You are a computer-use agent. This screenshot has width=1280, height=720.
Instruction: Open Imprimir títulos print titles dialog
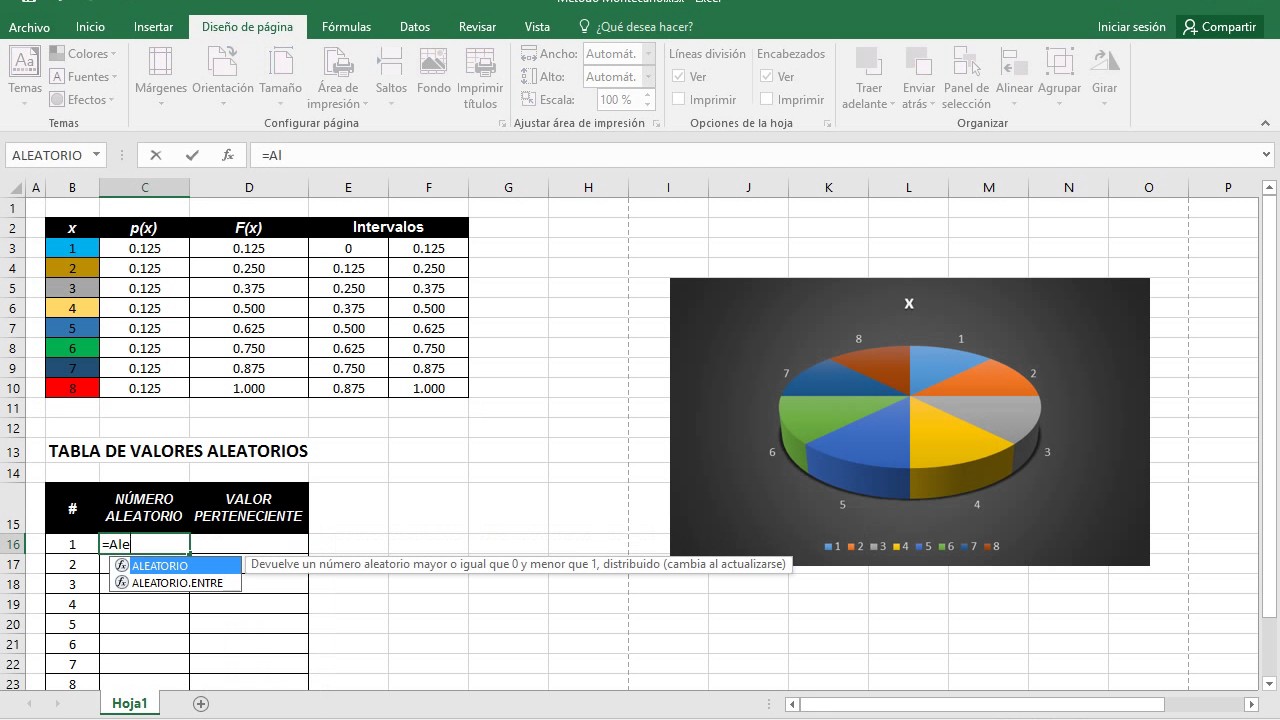tap(480, 78)
